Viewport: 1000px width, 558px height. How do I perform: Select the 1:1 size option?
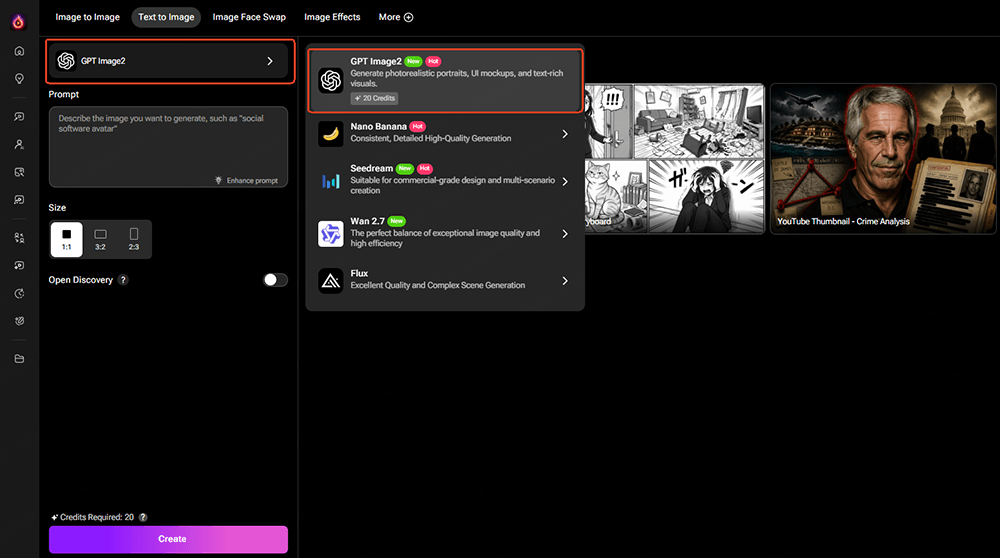[66, 239]
